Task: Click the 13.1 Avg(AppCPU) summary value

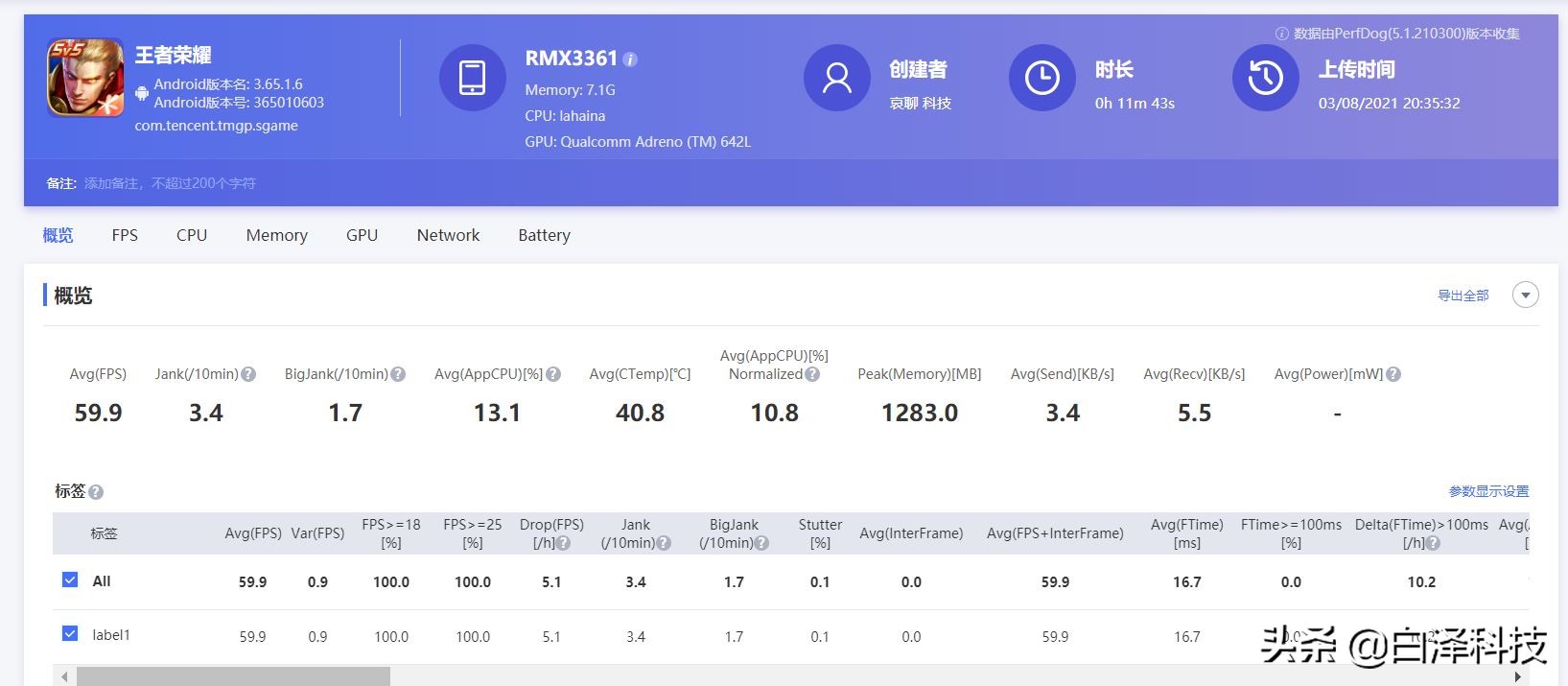Action: click(x=497, y=413)
